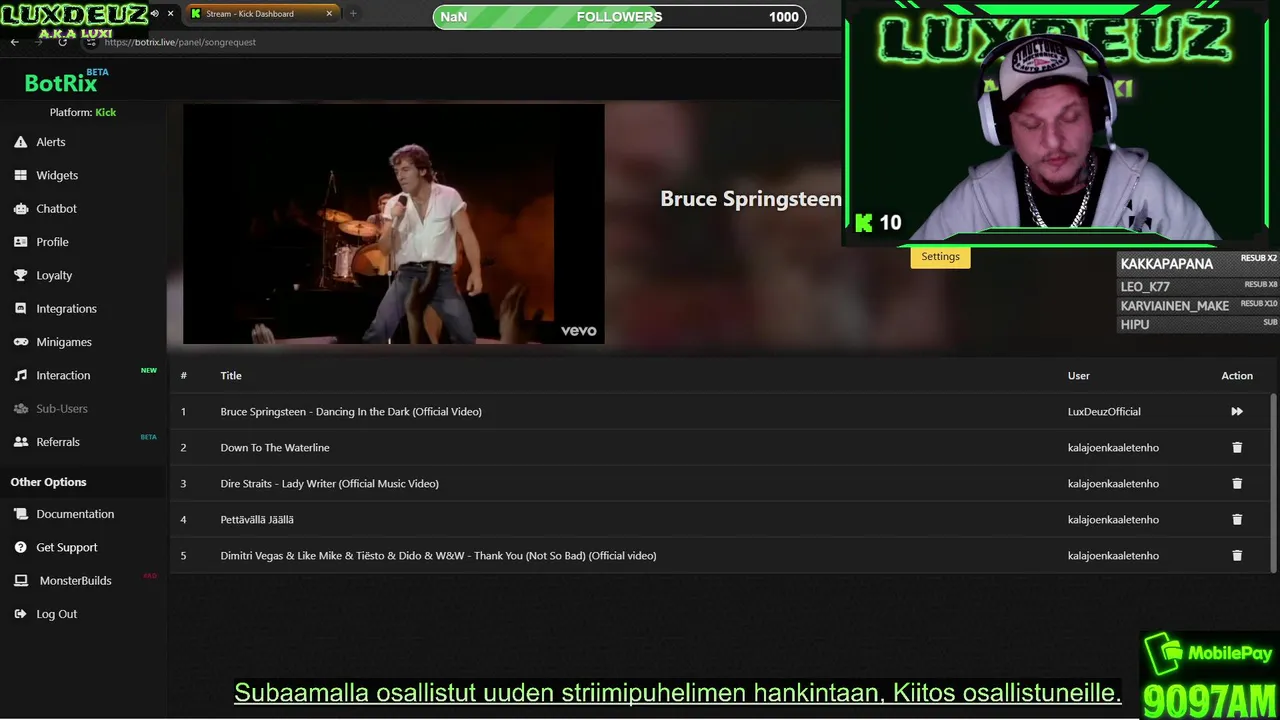Delete Dire Straits - Lady Writer from queue
The height and width of the screenshot is (720, 1280).
pyautogui.click(x=1237, y=483)
